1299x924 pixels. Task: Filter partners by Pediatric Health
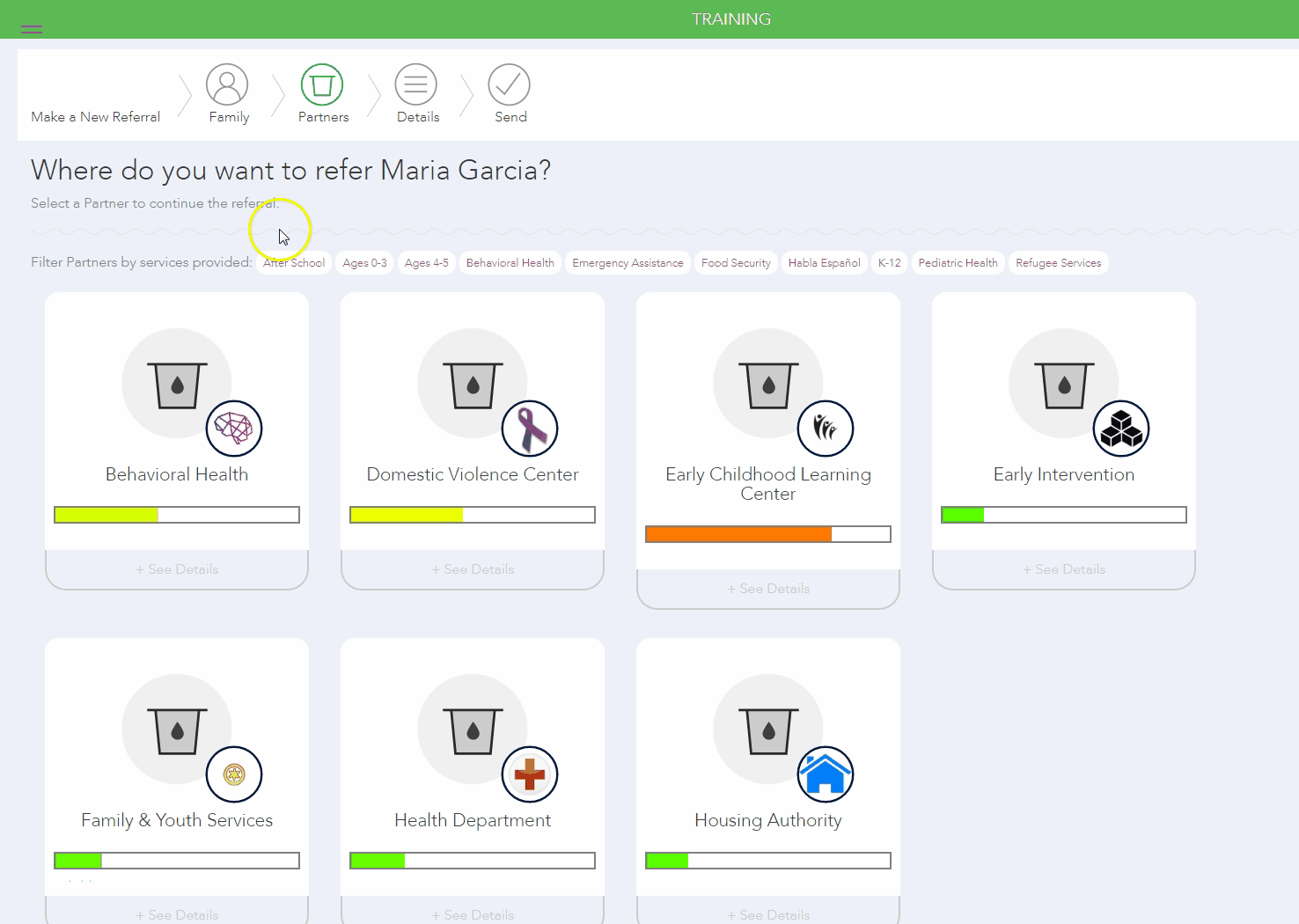(958, 263)
